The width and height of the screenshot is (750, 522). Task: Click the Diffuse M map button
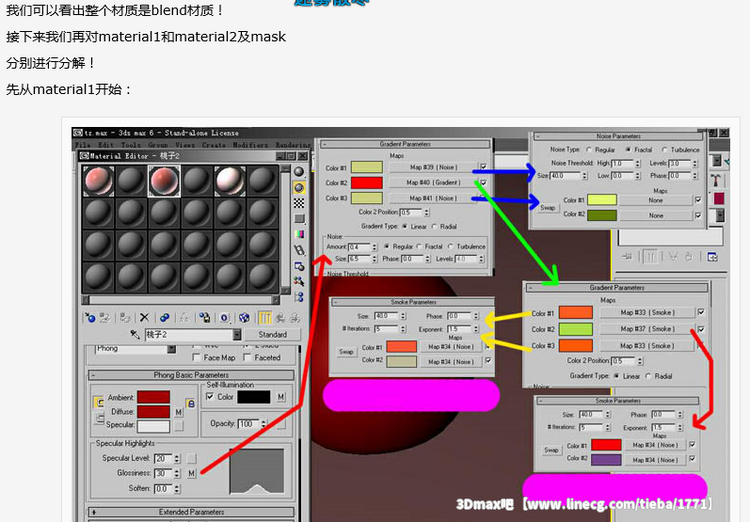click(x=178, y=412)
